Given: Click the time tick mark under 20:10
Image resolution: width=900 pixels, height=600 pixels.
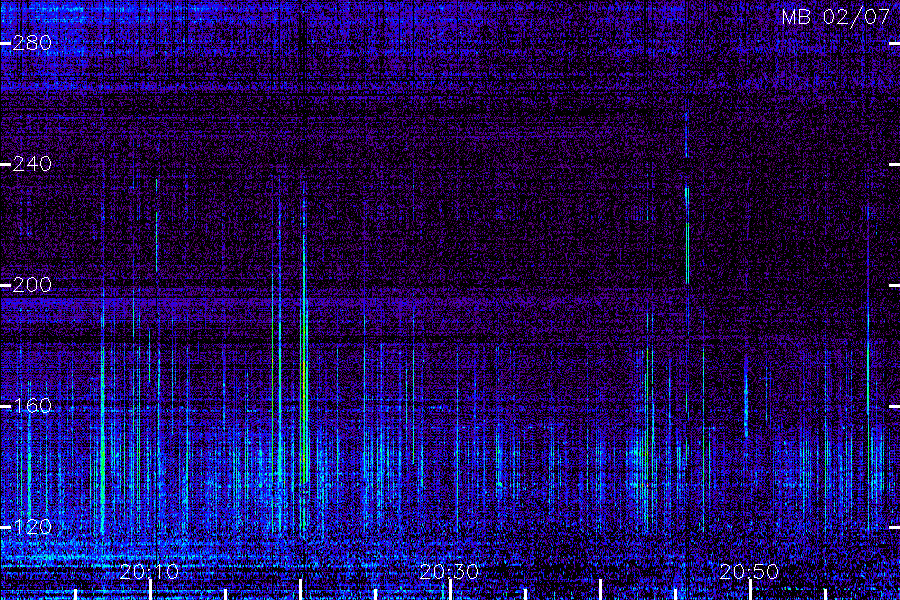Looking at the screenshot, I should point(150,590).
